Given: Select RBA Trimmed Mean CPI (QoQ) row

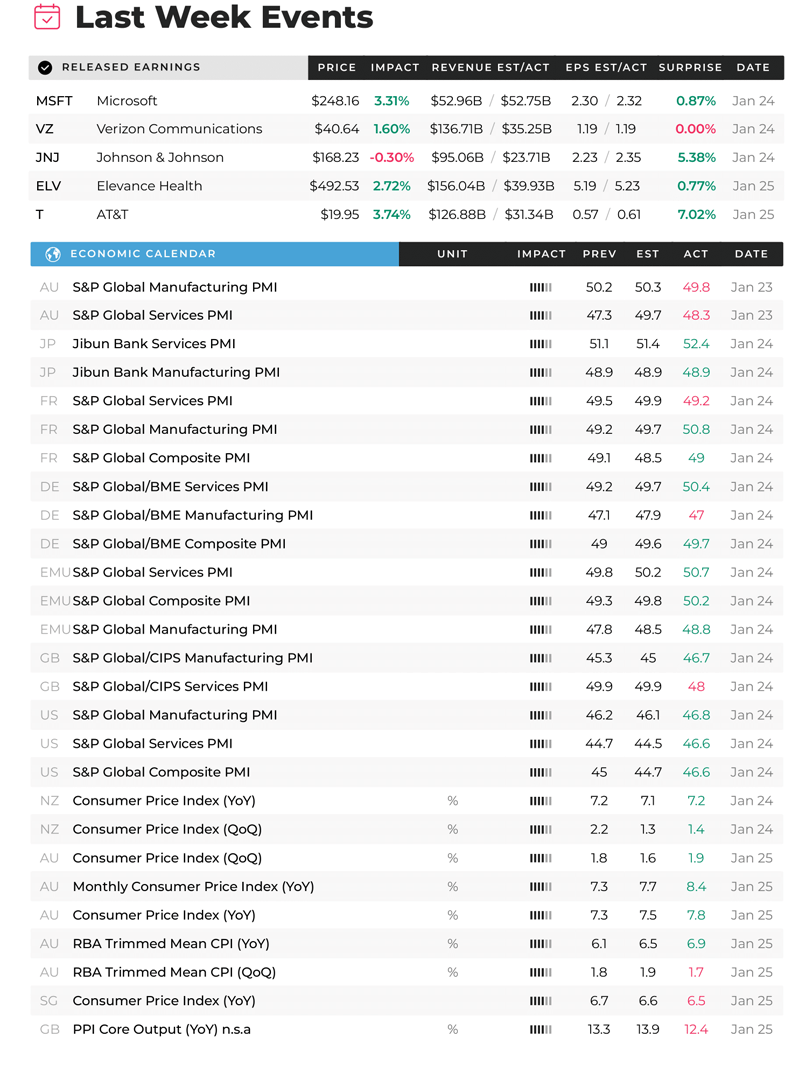Looking at the screenshot, I should click(406, 972).
